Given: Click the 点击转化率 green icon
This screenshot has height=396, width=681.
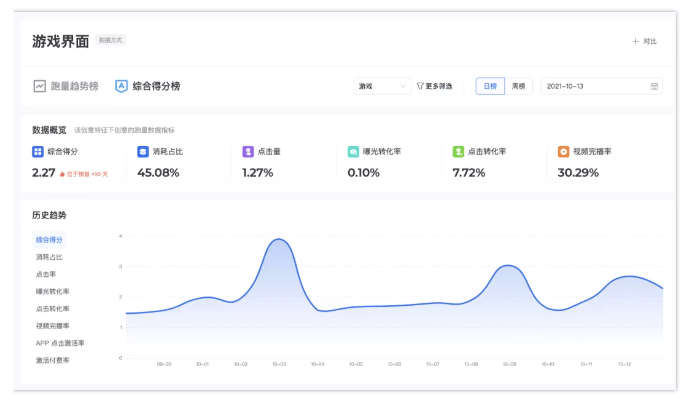Looking at the screenshot, I should click(458, 152).
